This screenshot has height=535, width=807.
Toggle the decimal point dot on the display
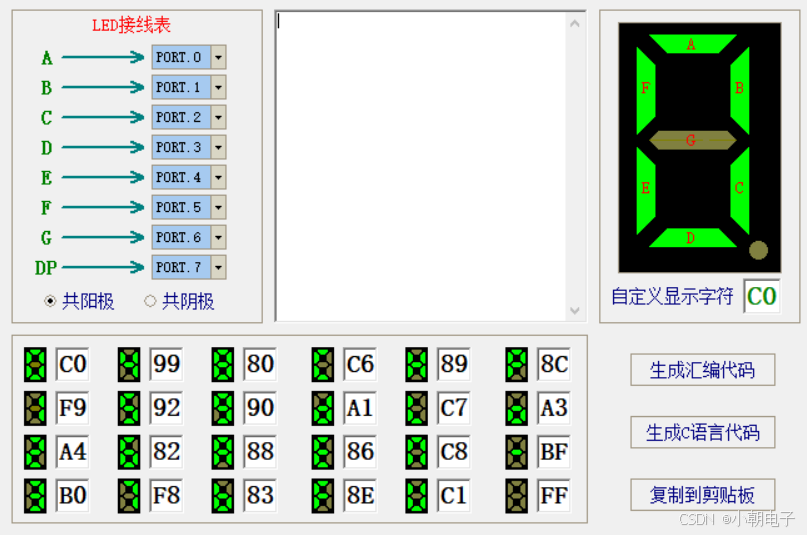pos(758,251)
